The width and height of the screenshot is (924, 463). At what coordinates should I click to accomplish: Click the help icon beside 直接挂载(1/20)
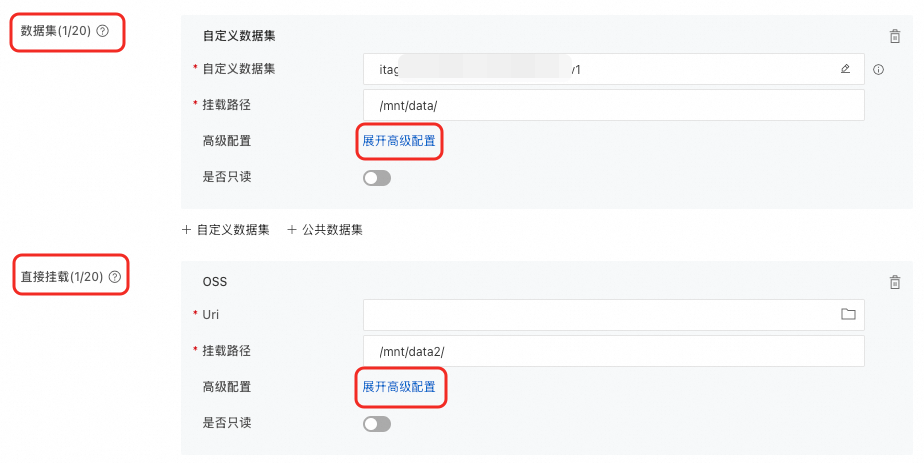pos(114,277)
